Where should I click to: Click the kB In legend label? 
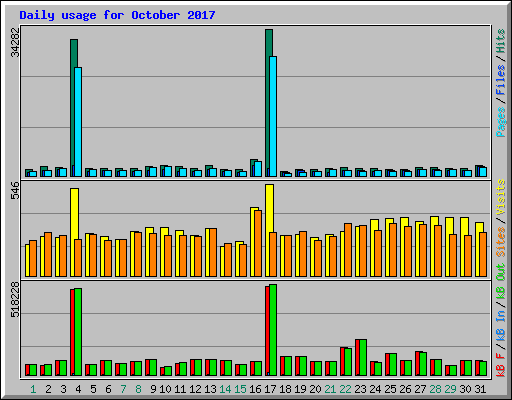point(500,325)
